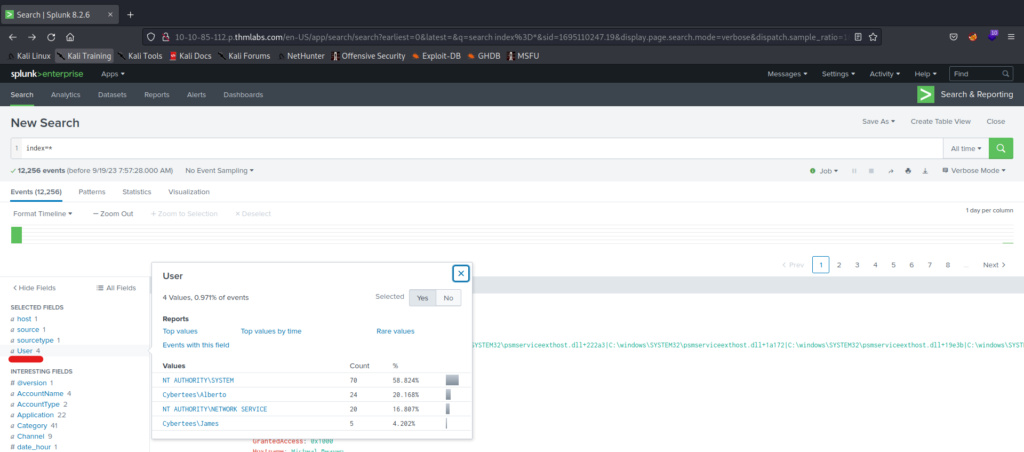Open the Top values report link
The width and height of the screenshot is (1024, 452).
tap(180, 331)
